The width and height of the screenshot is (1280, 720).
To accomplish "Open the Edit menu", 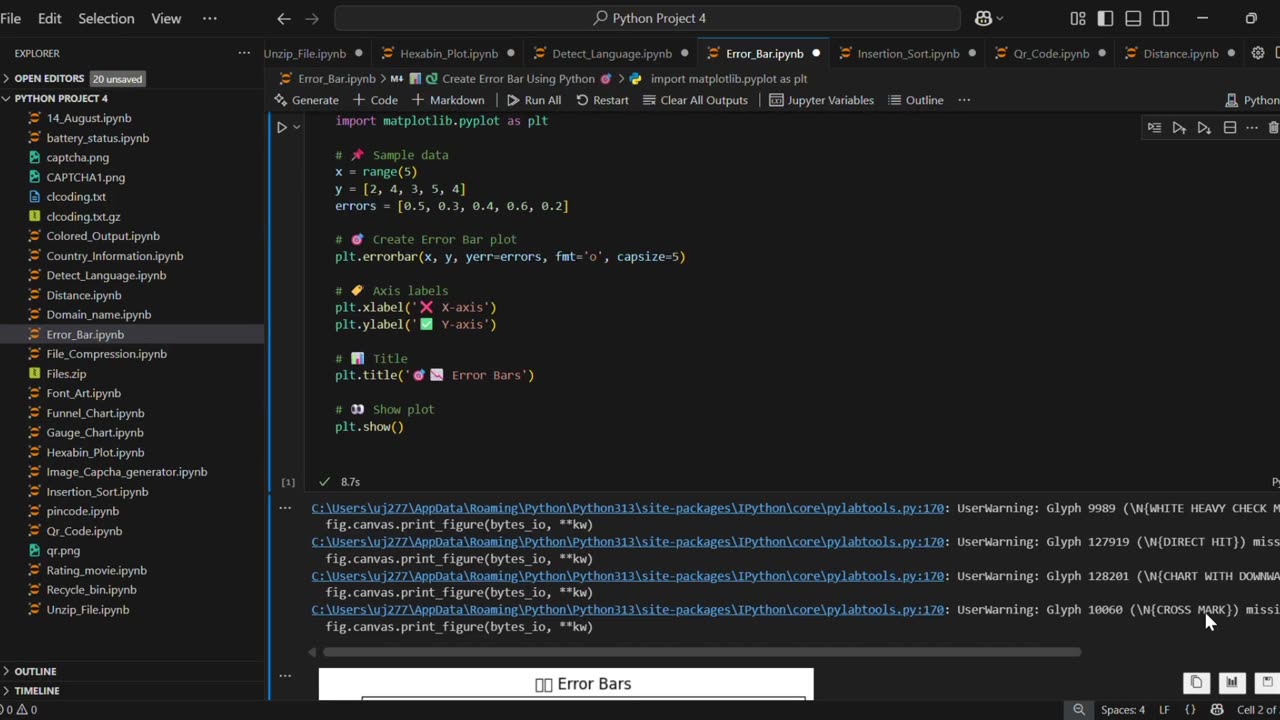I will pos(49,18).
